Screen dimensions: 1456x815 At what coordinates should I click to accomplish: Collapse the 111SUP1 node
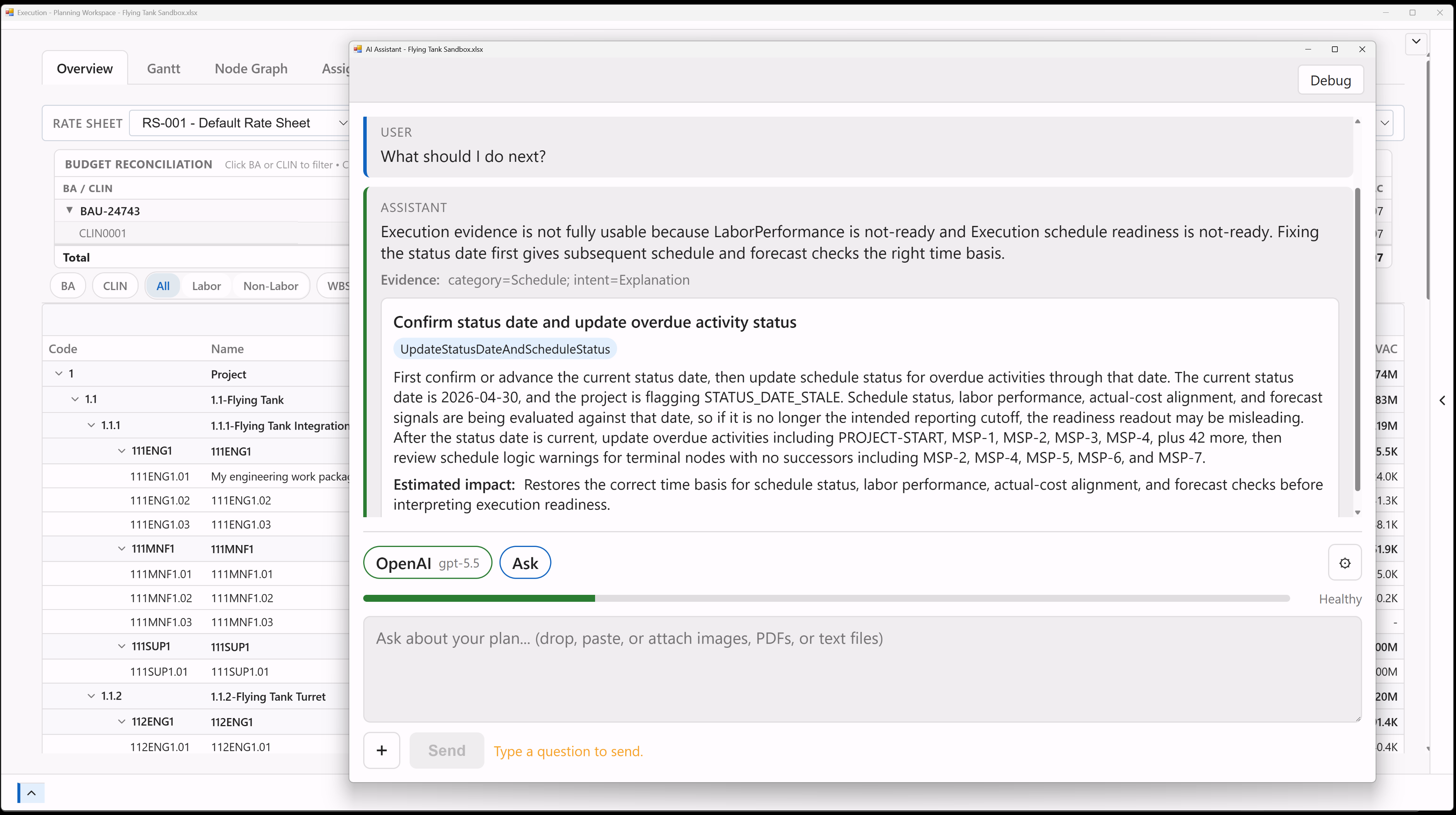(121, 646)
